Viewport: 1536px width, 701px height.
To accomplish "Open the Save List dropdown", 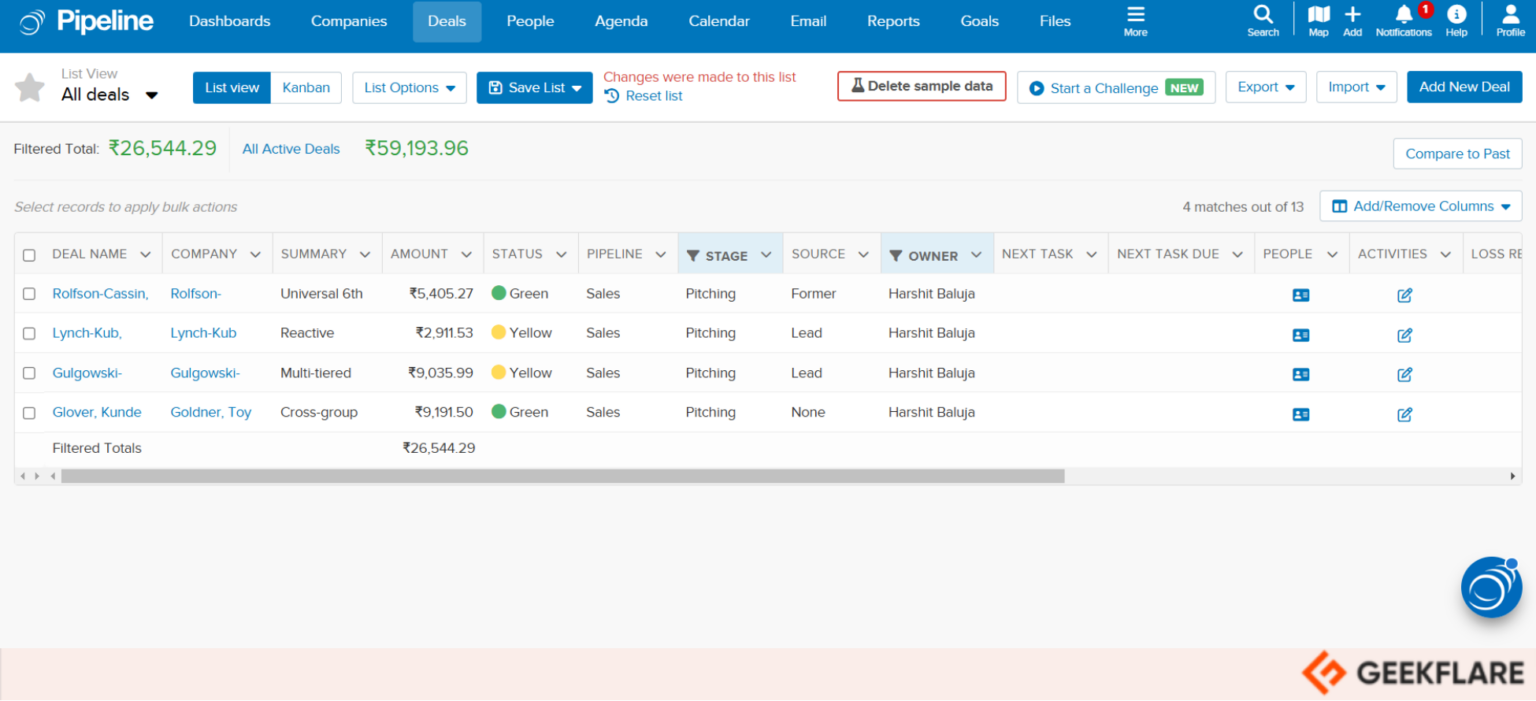I will coord(534,87).
